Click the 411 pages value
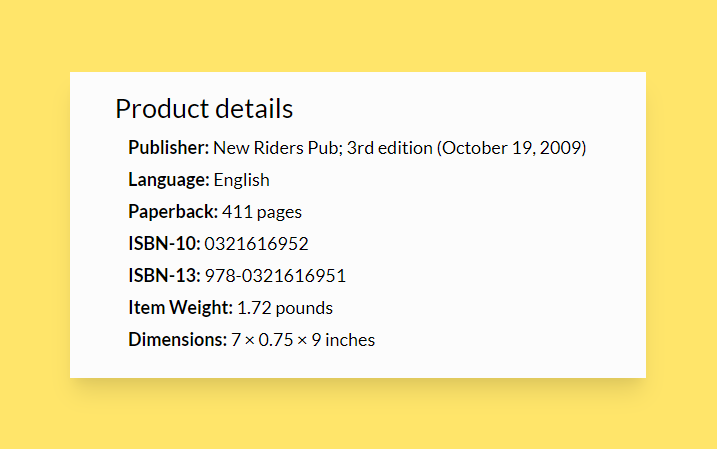Image resolution: width=717 pixels, height=449 pixels. coord(262,212)
